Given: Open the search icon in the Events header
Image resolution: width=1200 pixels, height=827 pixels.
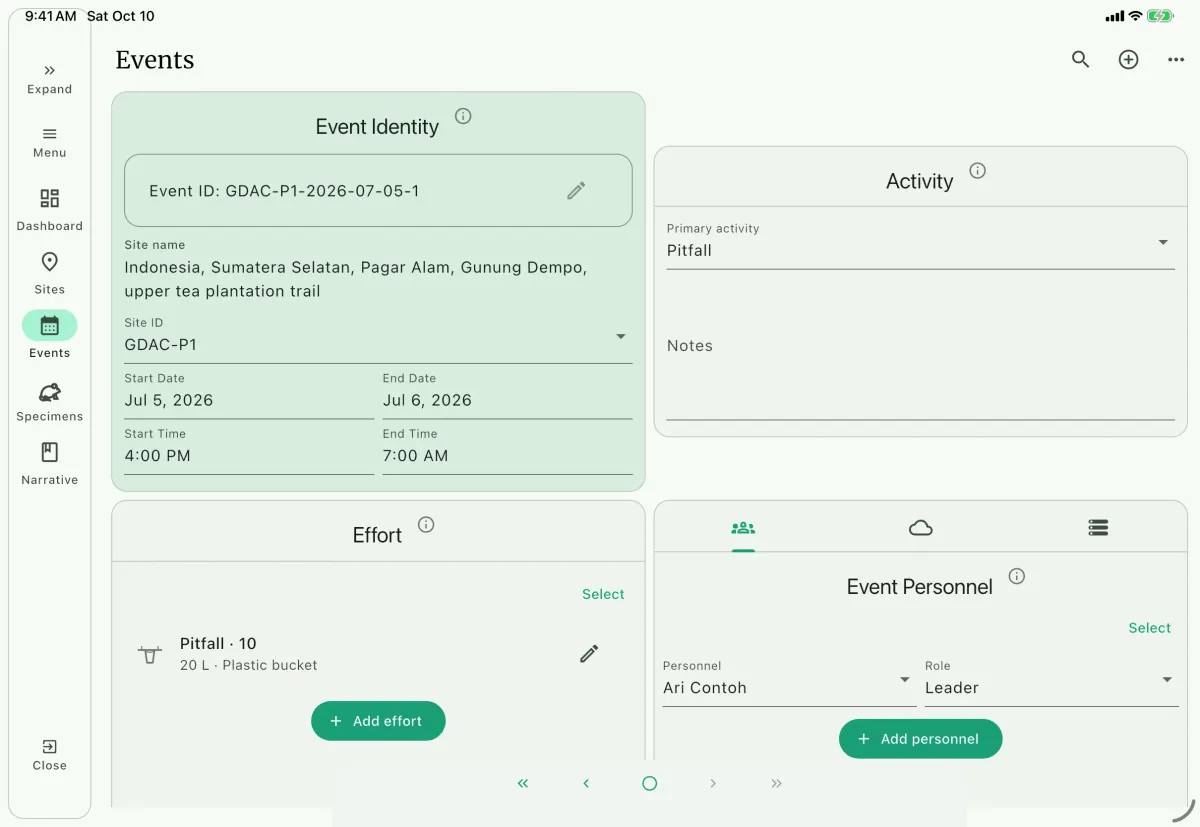Looking at the screenshot, I should [1080, 60].
